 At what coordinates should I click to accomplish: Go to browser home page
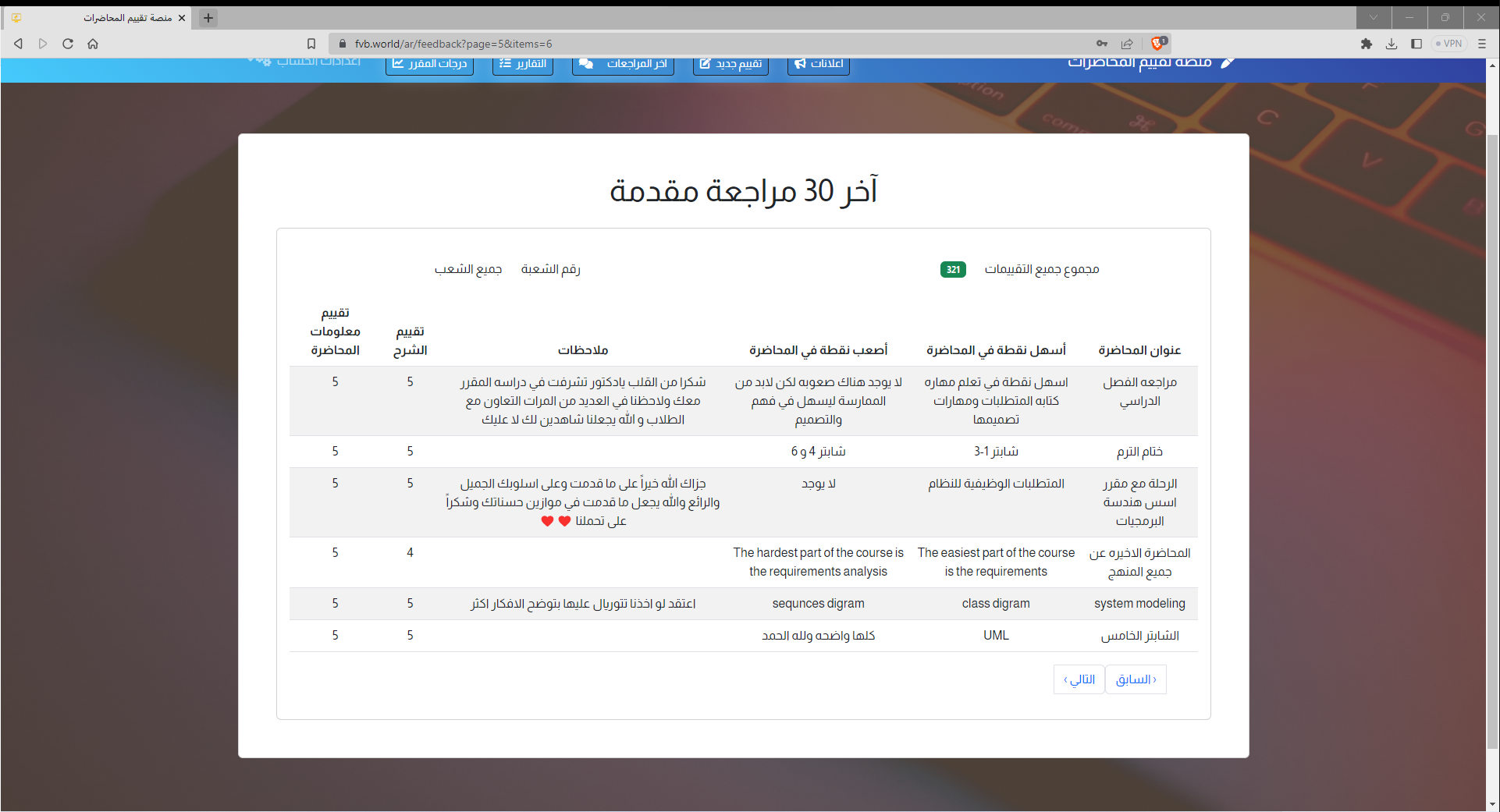tap(93, 44)
